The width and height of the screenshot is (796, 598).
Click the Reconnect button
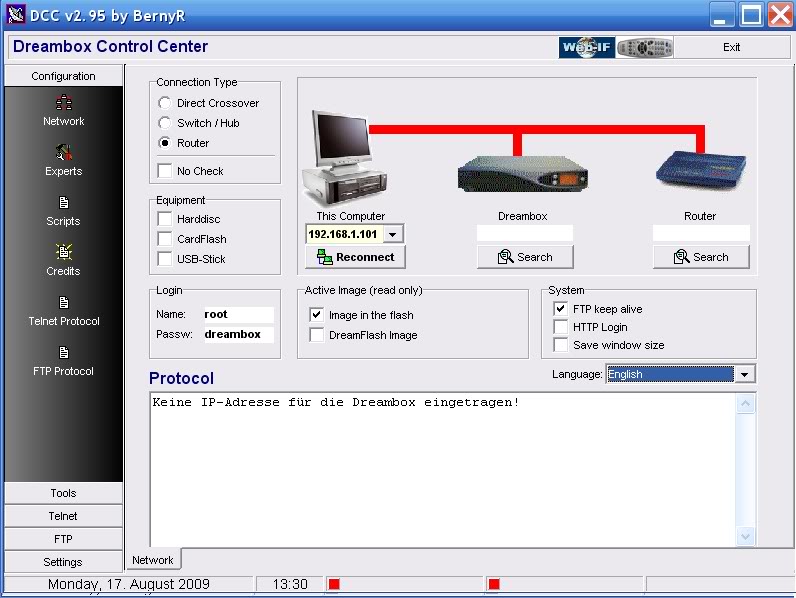[355, 257]
